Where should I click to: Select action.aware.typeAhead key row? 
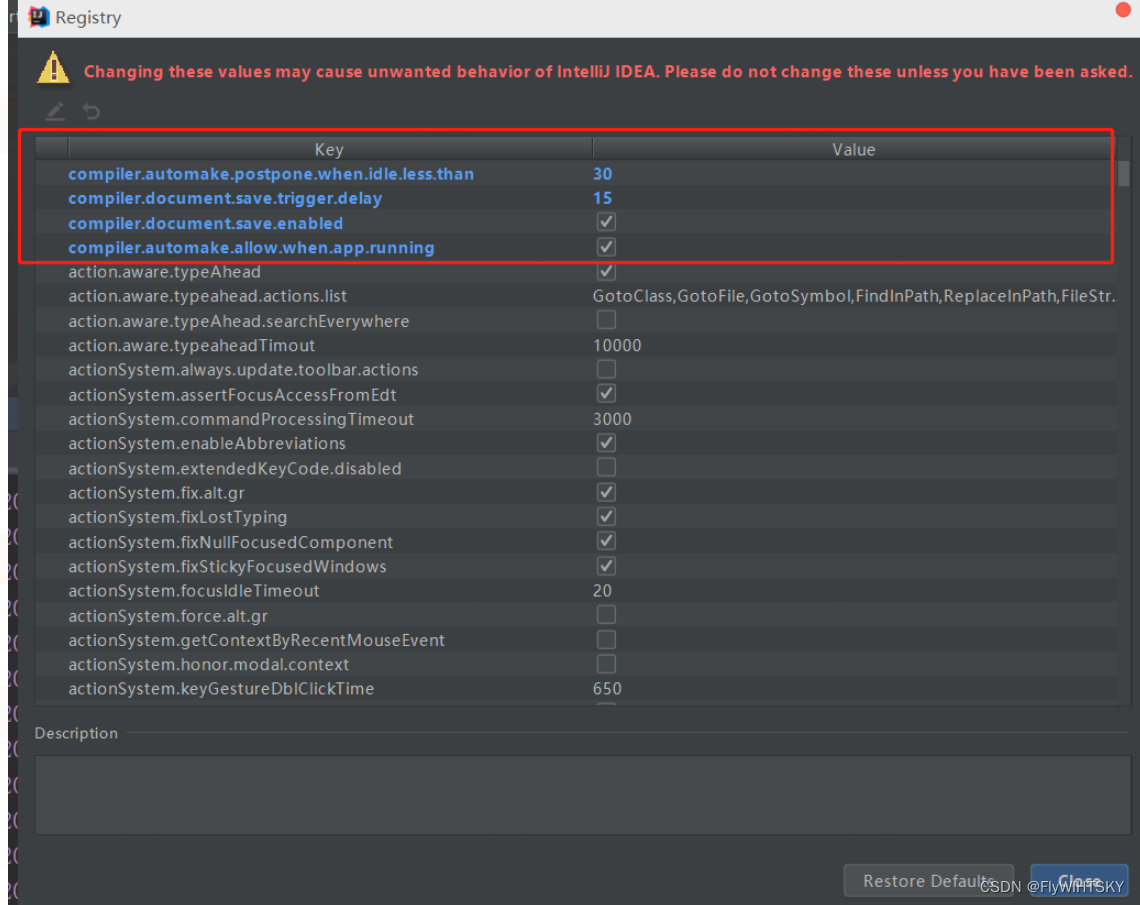click(164, 272)
